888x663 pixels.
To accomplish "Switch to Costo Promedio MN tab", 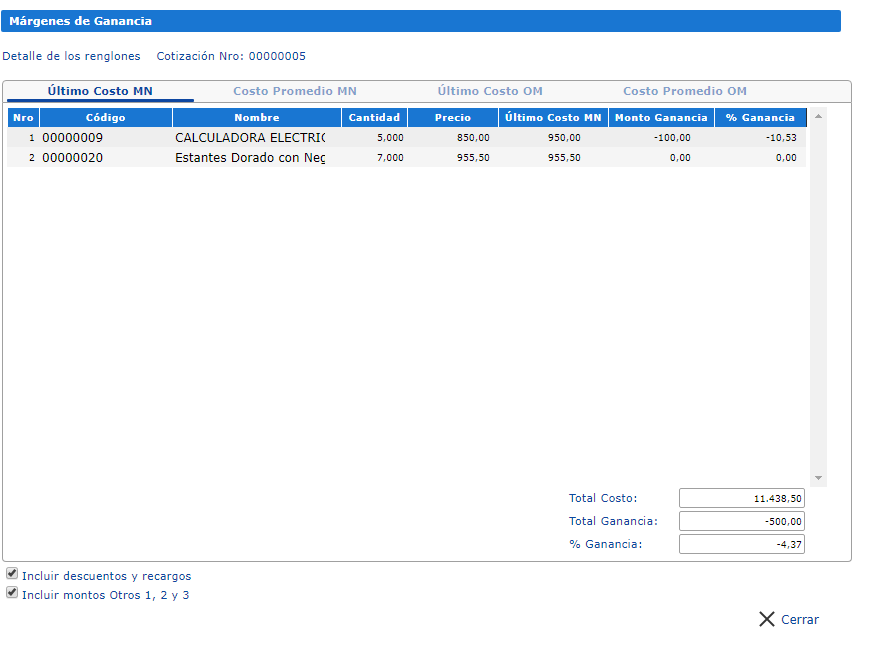I will tap(294, 91).
